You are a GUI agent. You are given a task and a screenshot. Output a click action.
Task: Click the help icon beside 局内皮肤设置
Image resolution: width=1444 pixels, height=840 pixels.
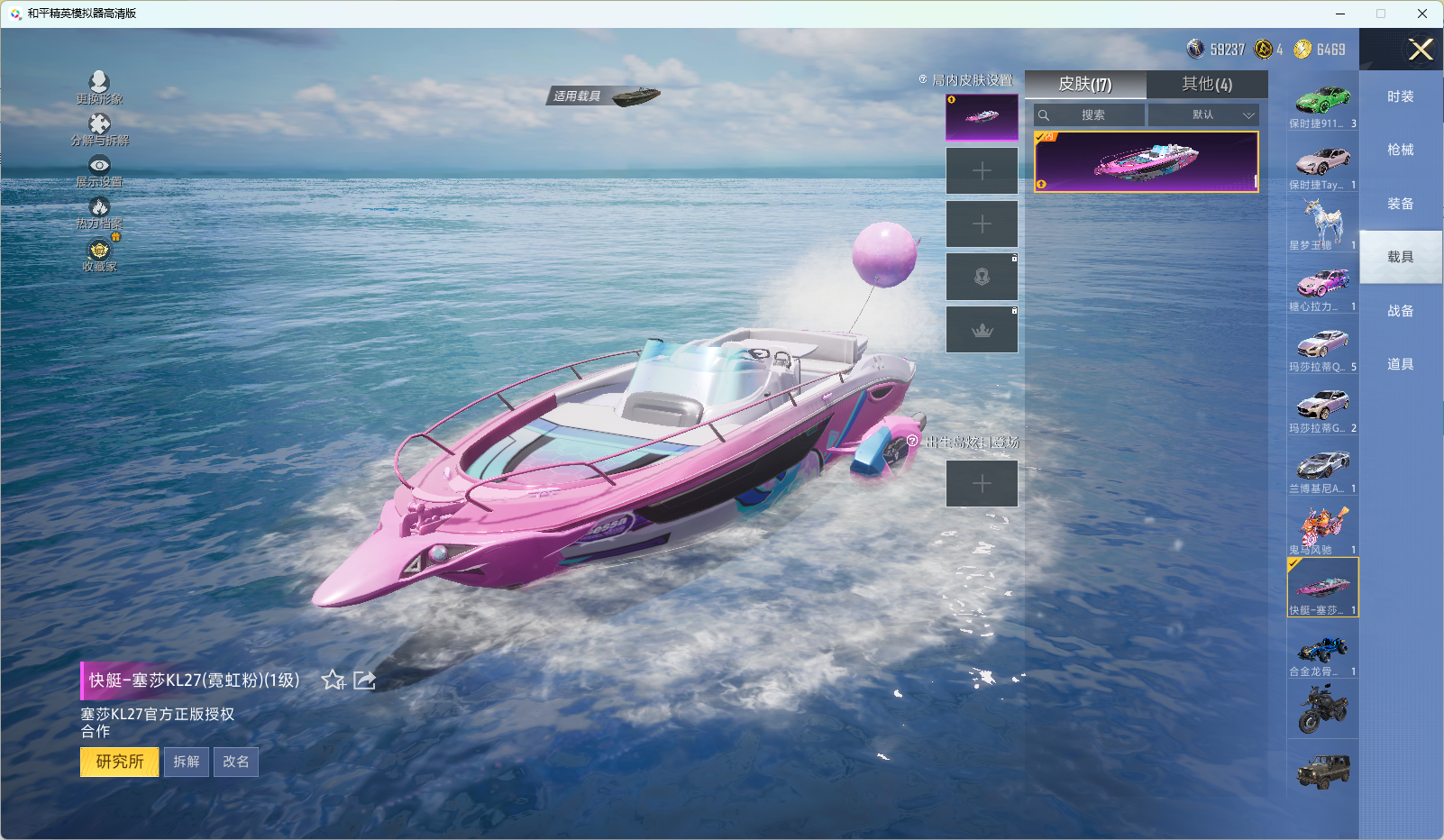point(922,79)
